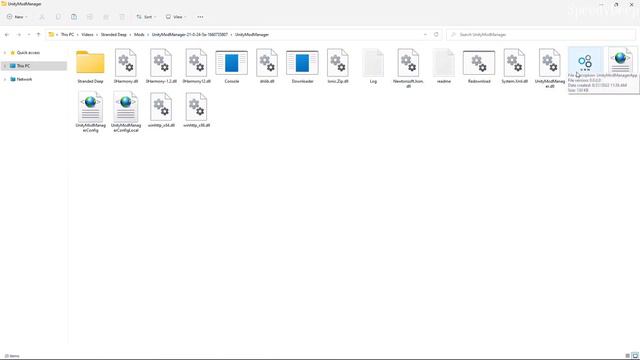Switch to large icons view in status bar
This screenshot has height=360, width=640.
(635, 356)
